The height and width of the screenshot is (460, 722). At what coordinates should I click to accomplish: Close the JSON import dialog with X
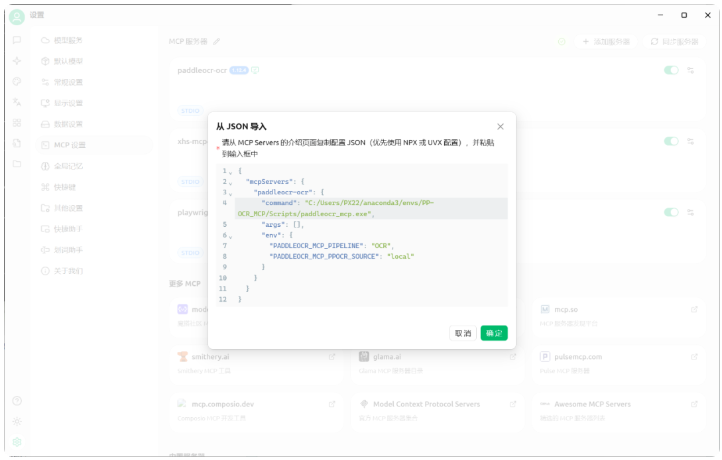click(500, 126)
